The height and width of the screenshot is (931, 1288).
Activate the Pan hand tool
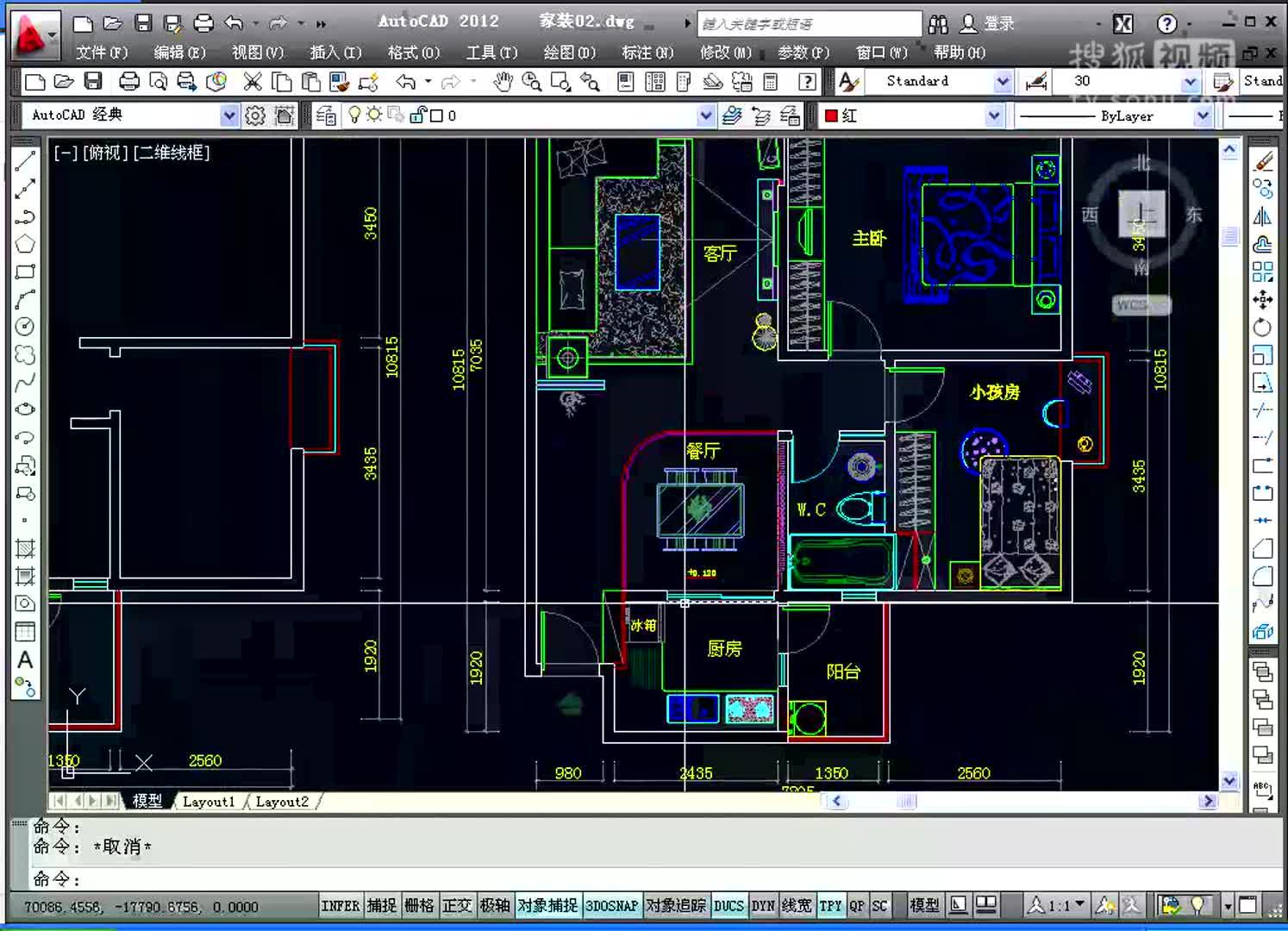coord(503,82)
